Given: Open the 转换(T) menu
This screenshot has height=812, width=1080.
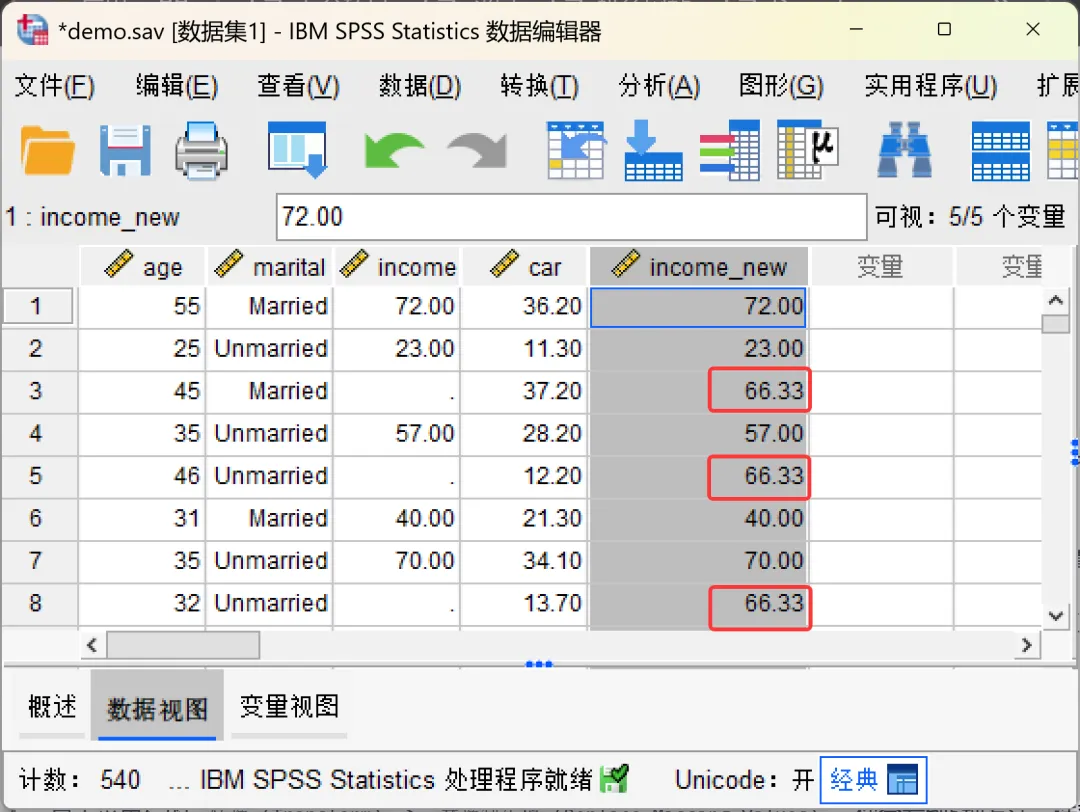Looking at the screenshot, I should tap(539, 86).
